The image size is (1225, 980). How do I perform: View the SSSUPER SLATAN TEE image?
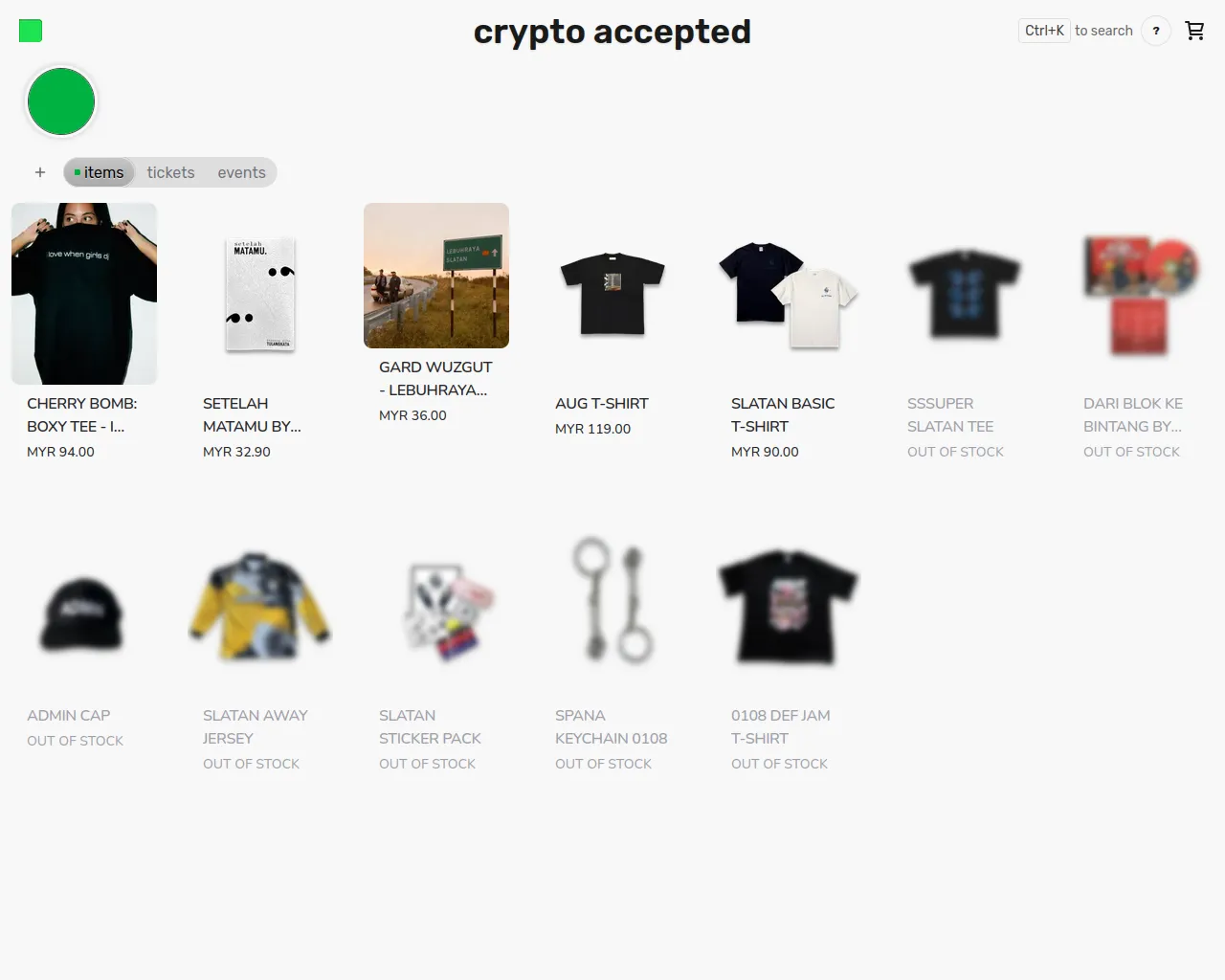click(x=965, y=294)
